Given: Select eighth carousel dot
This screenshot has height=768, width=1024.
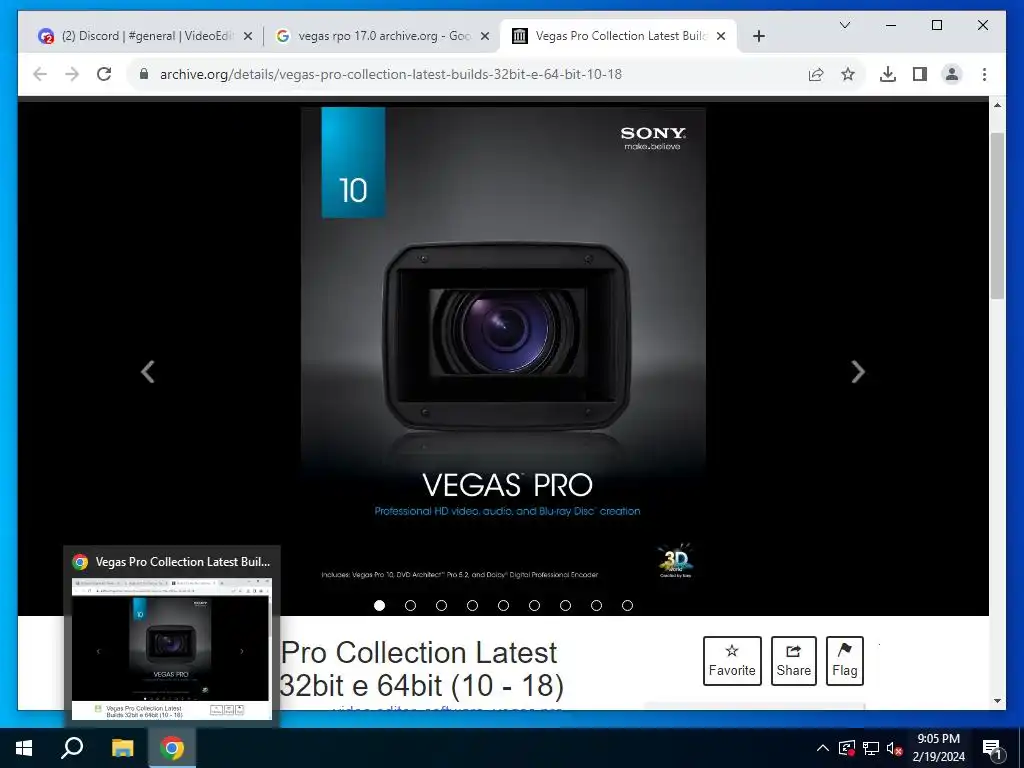Looking at the screenshot, I should 596,605.
